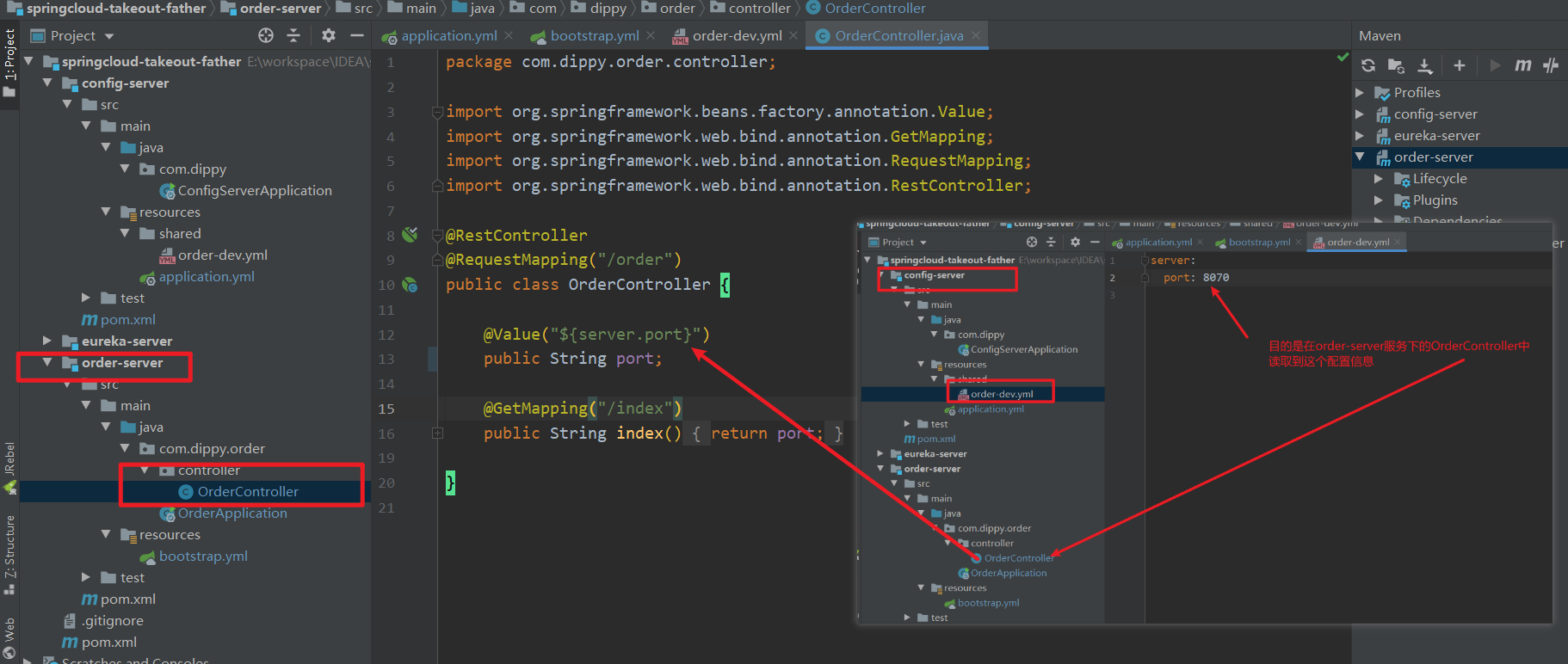Select OrderController in the Project tree

pos(248,491)
